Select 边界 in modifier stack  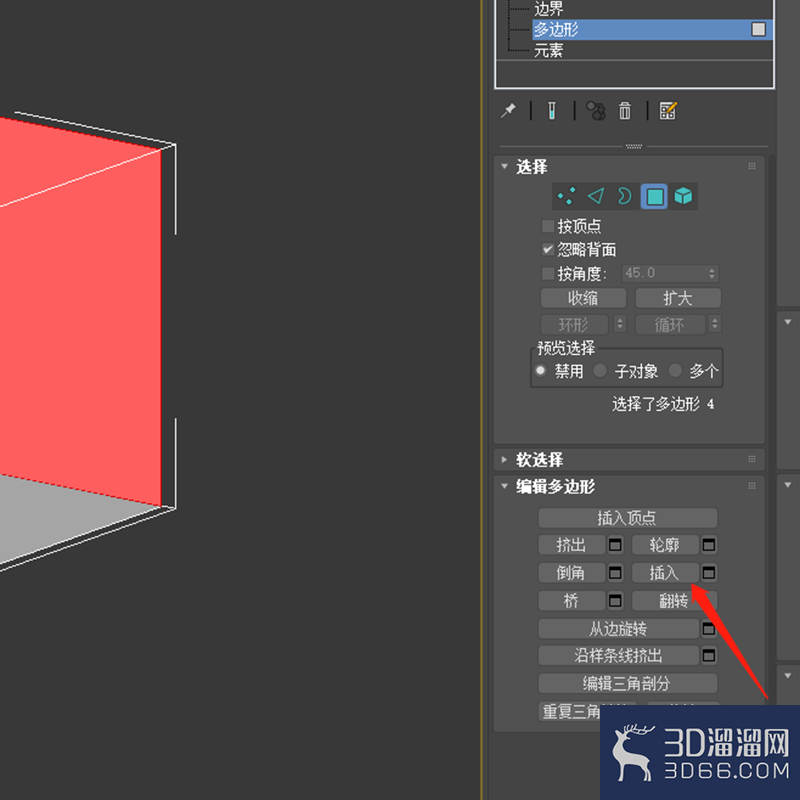(x=548, y=9)
